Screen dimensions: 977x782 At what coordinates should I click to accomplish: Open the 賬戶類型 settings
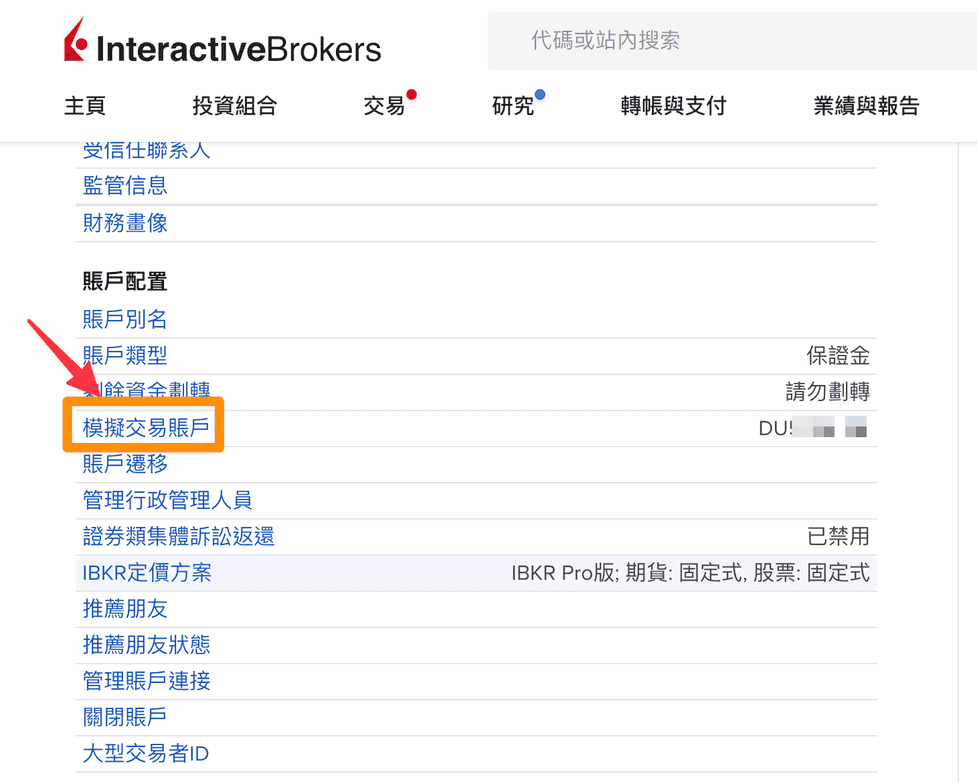point(124,355)
